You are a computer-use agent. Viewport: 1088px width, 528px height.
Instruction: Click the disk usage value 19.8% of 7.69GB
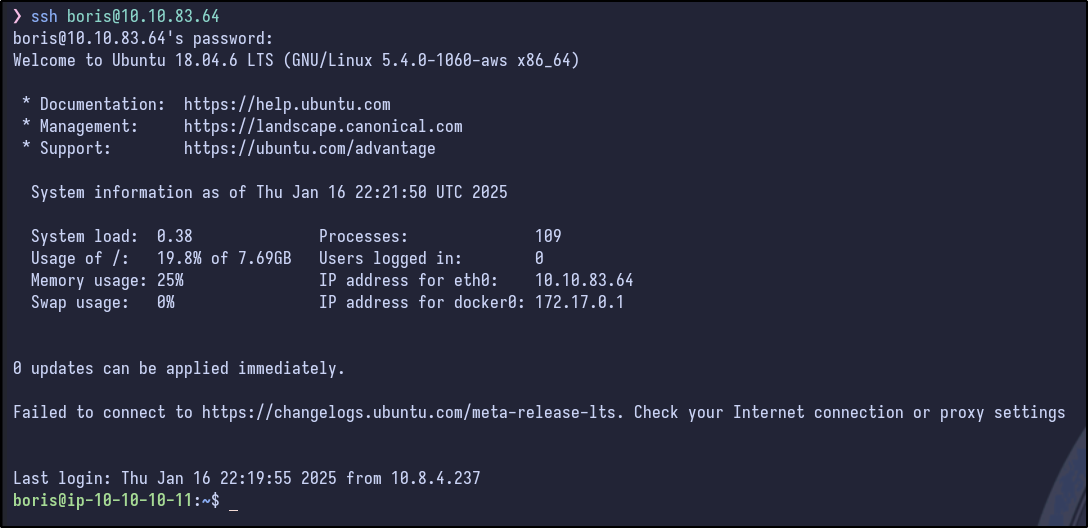pos(224,258)
